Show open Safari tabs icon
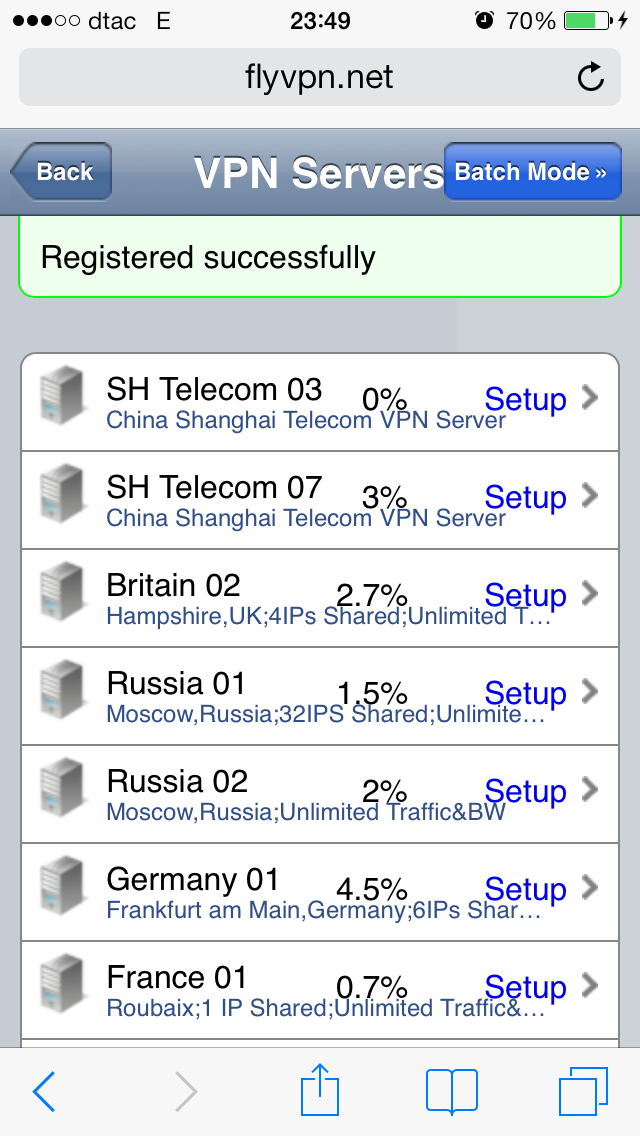 pyautogui.click(x=583, y=1091)
